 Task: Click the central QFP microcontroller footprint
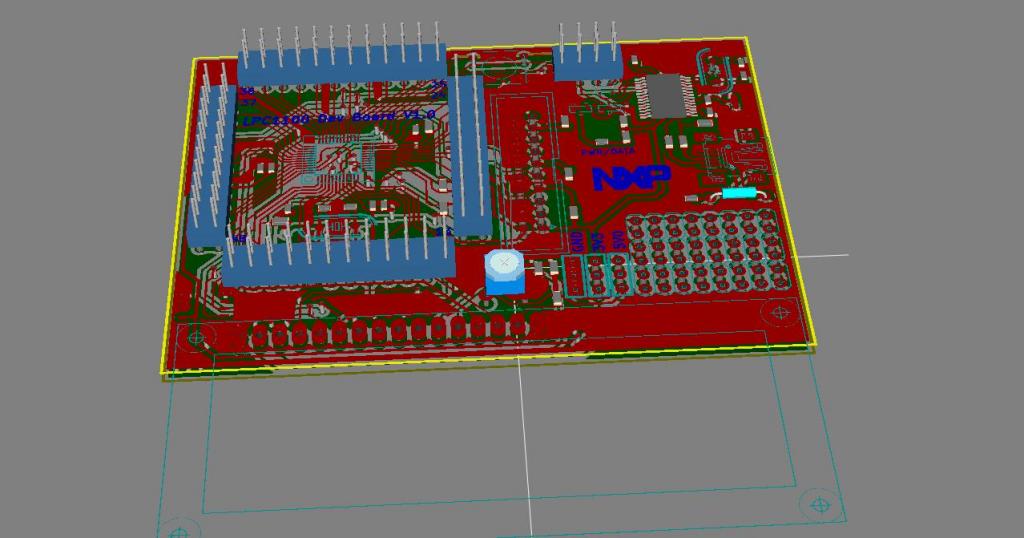click(336, 160)
